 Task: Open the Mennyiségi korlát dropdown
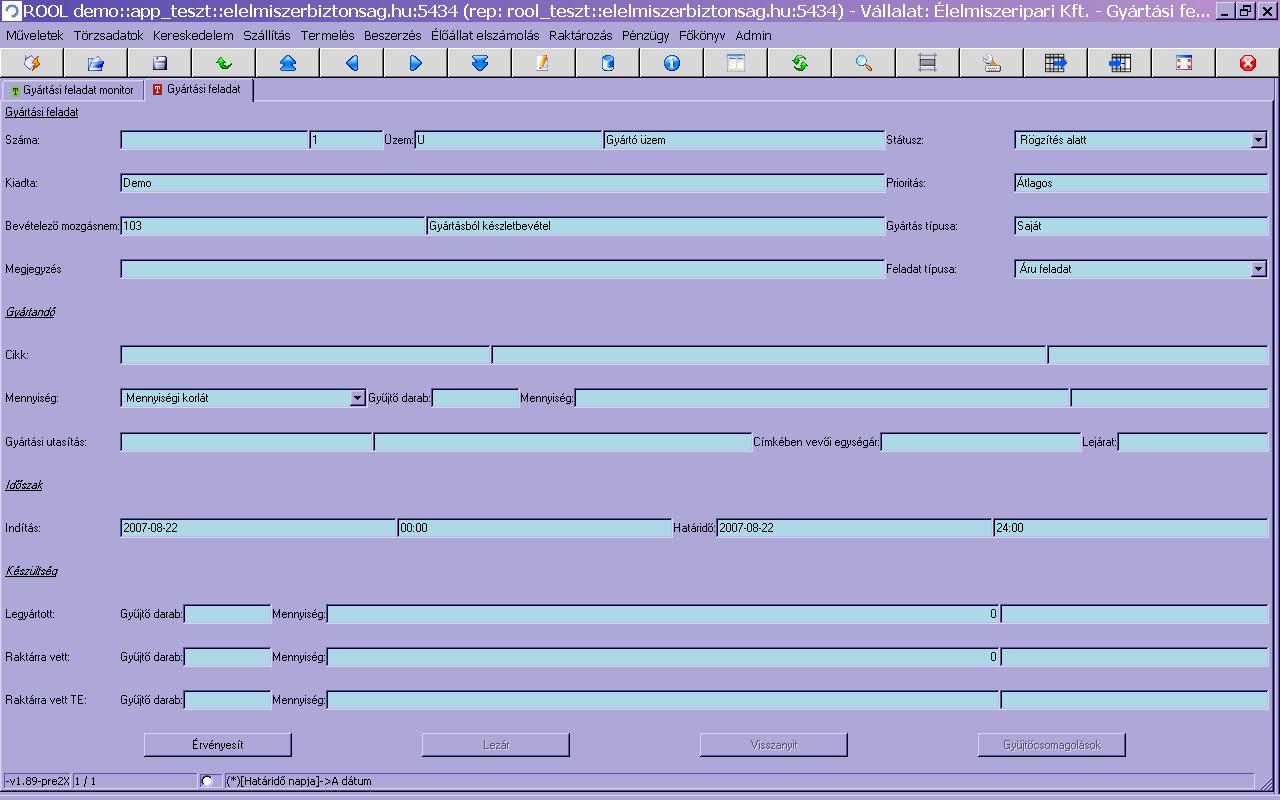(357, 398)
